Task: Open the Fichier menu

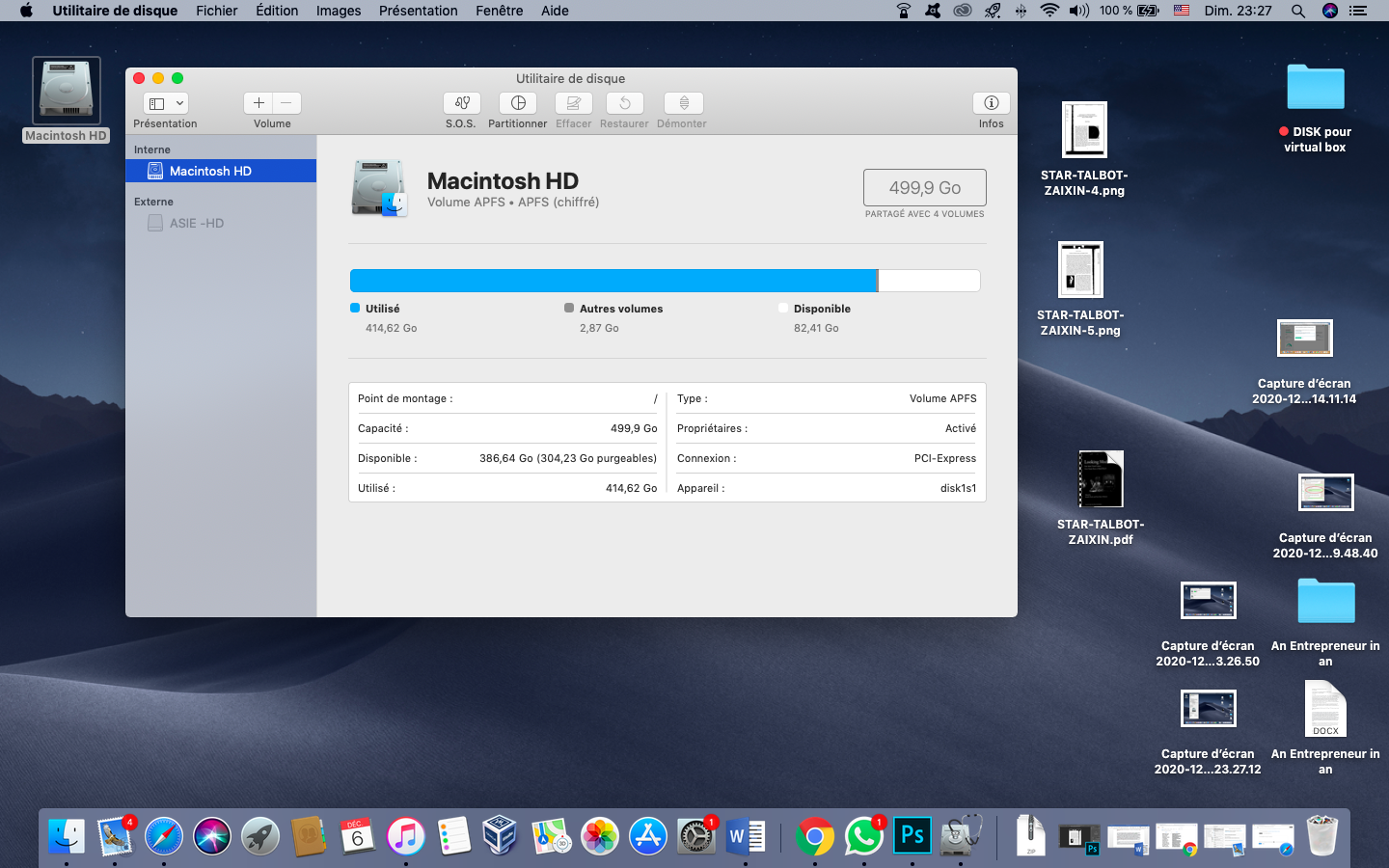Action: coord(216,11)
